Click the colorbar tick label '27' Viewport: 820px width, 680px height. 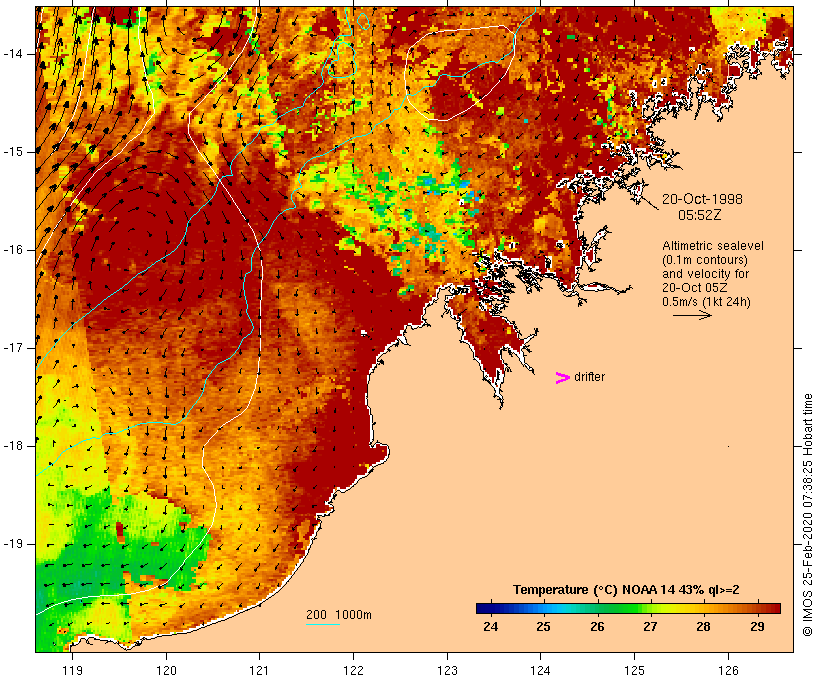[x=650, y=626]
